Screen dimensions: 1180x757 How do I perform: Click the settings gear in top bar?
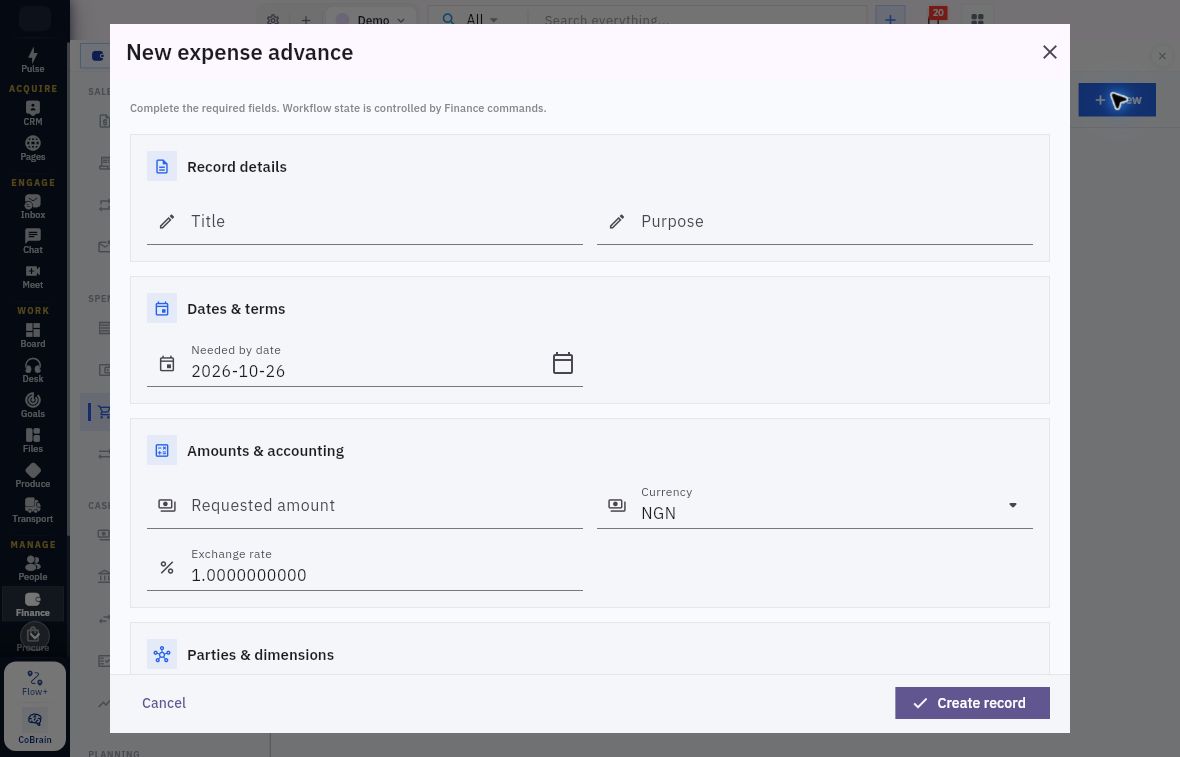click(x=272, y=19)
